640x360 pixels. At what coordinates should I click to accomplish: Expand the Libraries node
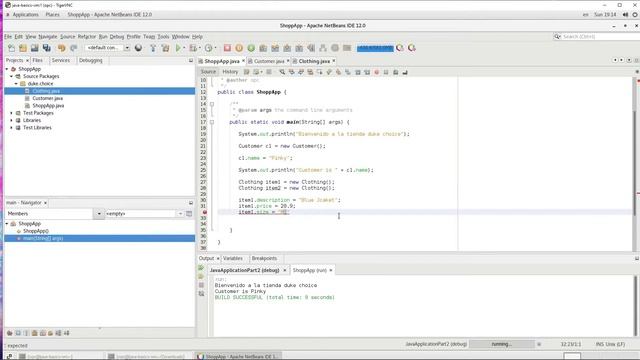11,120
